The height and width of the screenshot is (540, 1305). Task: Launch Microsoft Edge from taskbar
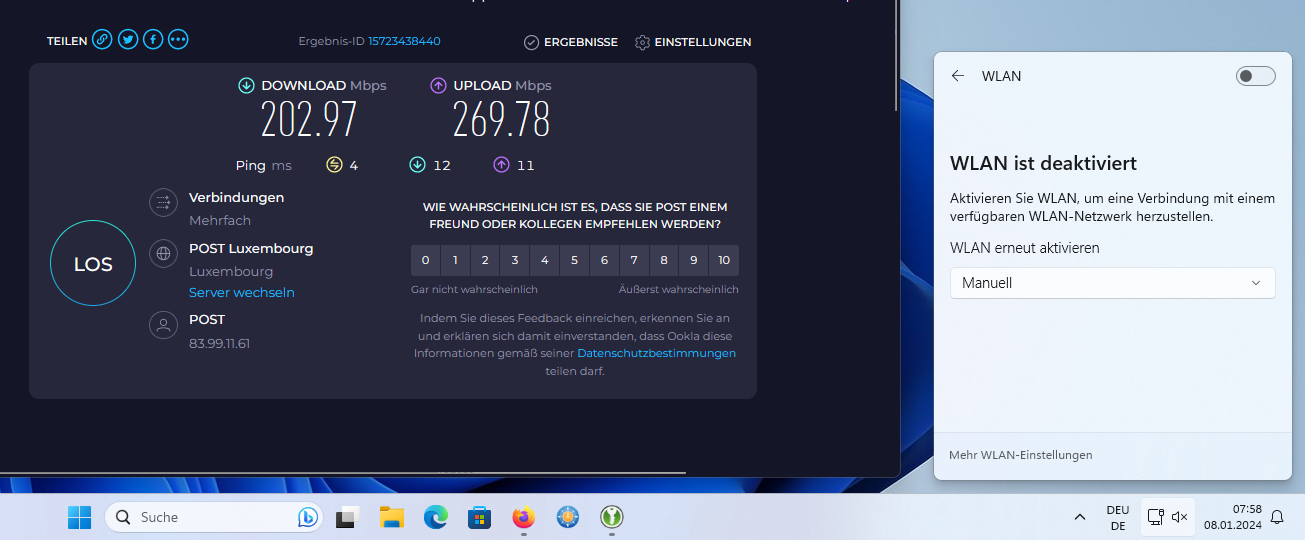point(435,517)
